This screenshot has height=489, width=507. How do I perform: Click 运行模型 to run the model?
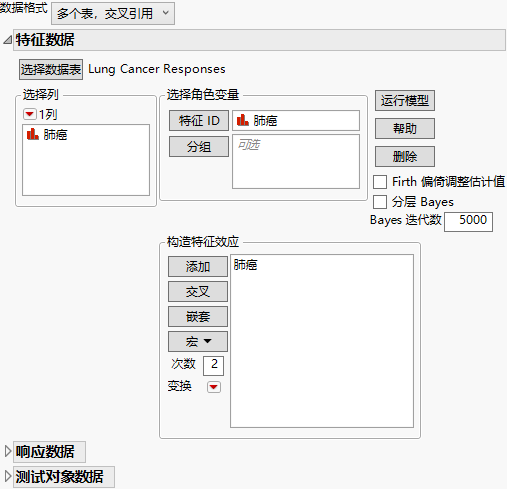pos(405,100)
